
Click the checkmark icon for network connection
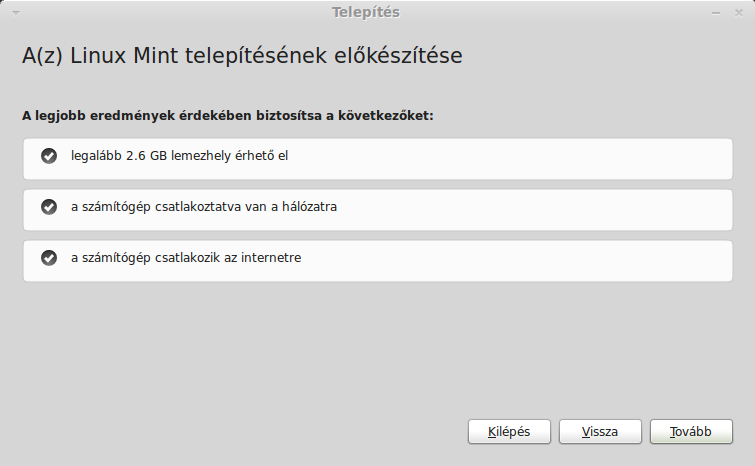pos(49,207)
